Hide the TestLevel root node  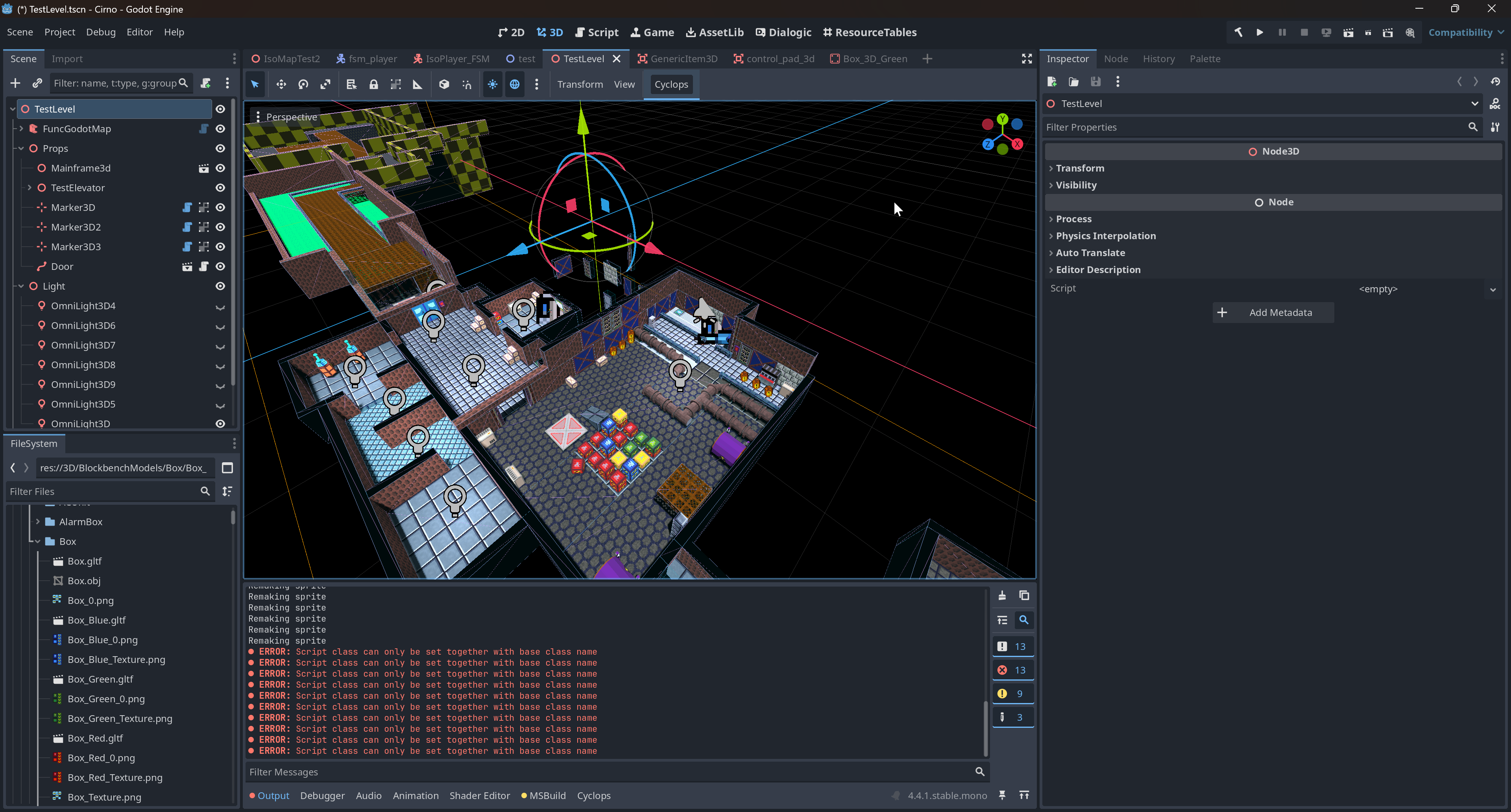(220, 109)
